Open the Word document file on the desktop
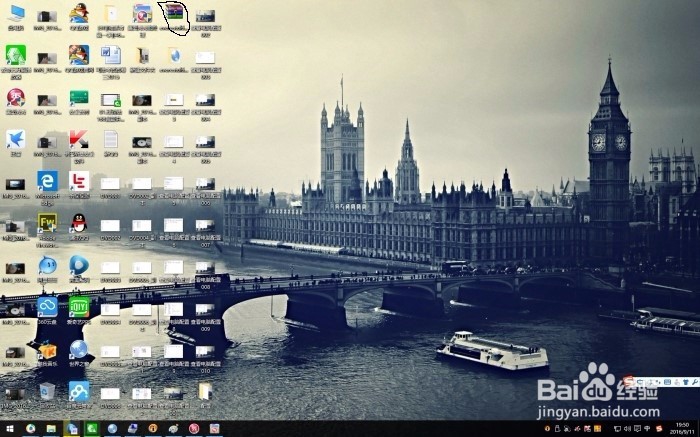Screen dimensions: 700x437 click(x=111, y=55)
